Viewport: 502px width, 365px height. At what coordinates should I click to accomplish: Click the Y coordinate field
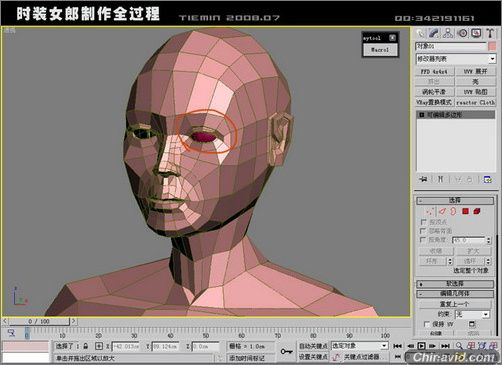[166, 346]
